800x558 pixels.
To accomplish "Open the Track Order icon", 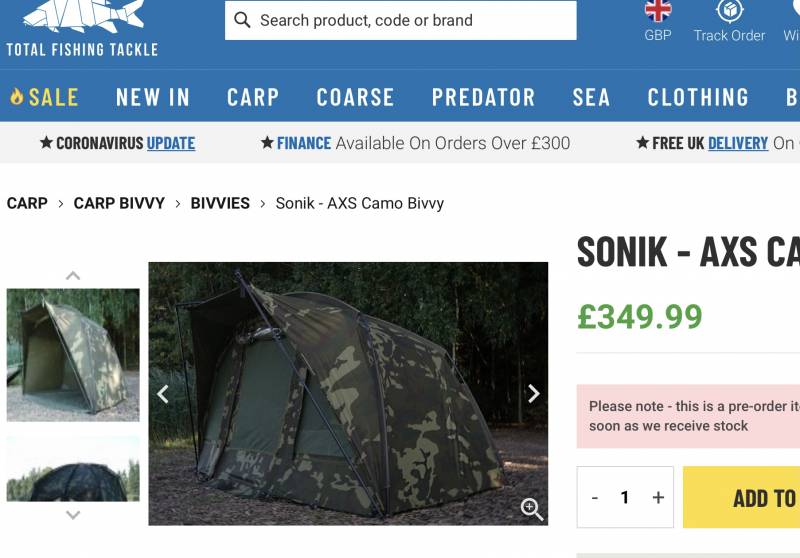I will (729, 12).
